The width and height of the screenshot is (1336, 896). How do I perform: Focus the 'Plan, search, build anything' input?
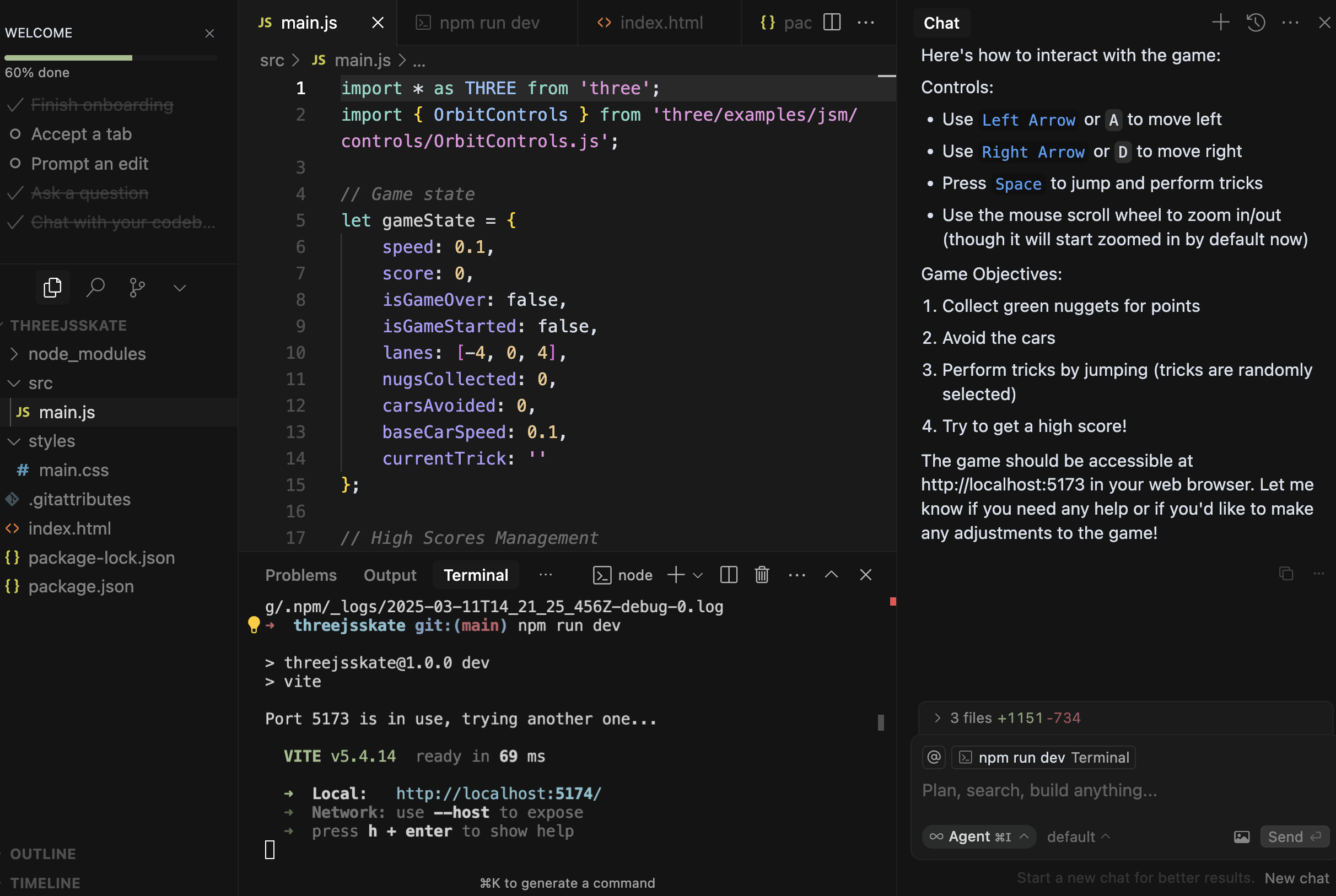click(x=1123, y=790)
